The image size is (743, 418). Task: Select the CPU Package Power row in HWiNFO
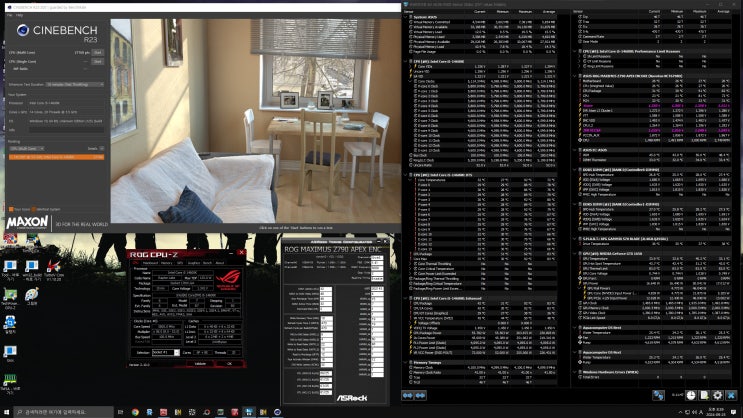(x=483, y=333)
